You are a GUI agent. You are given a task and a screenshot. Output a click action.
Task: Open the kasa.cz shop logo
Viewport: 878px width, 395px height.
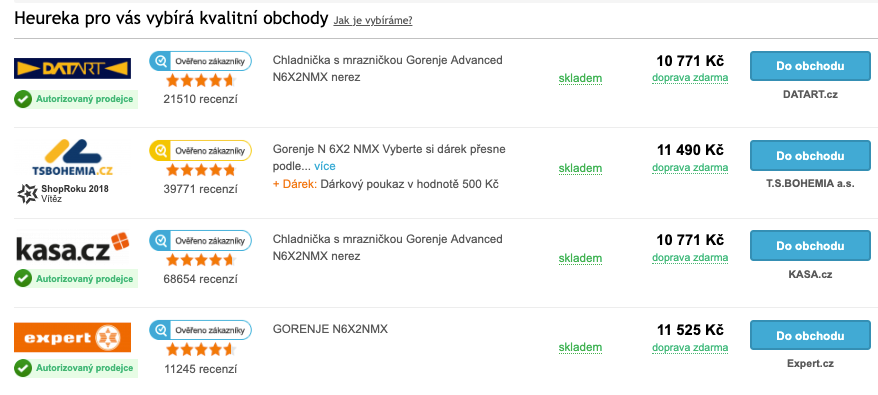[72, 248]
